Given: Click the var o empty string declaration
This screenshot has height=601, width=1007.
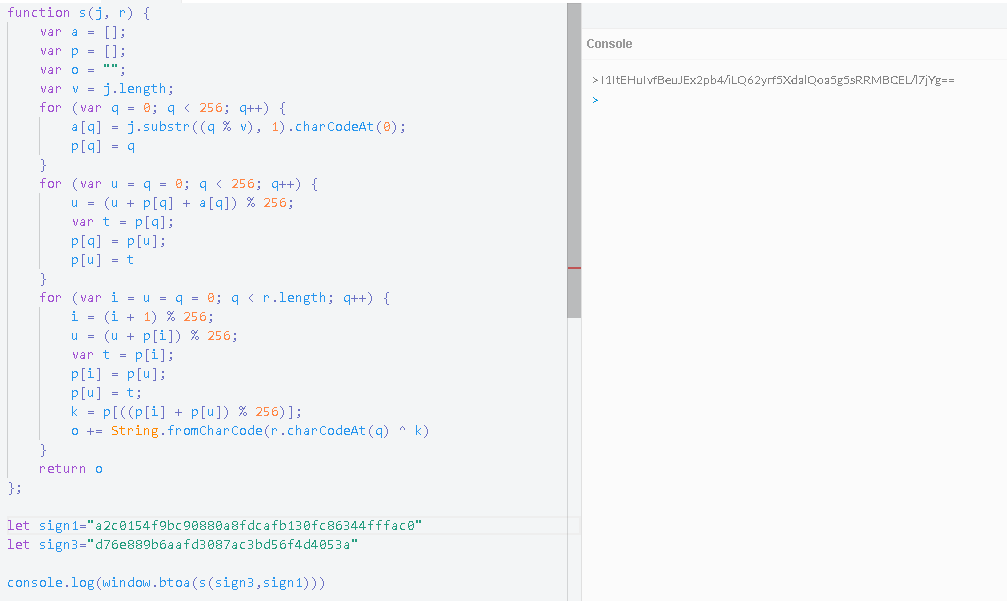Looking at the screenshot, I should tap(80, 69).
